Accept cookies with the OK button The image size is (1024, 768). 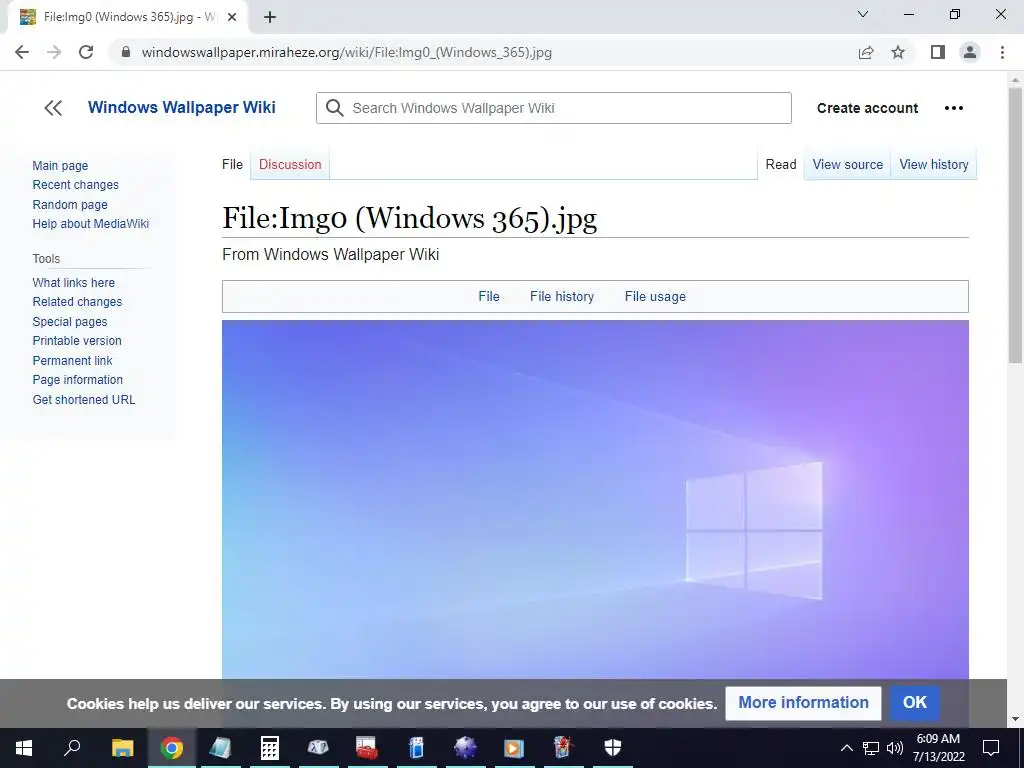point(914,703)
